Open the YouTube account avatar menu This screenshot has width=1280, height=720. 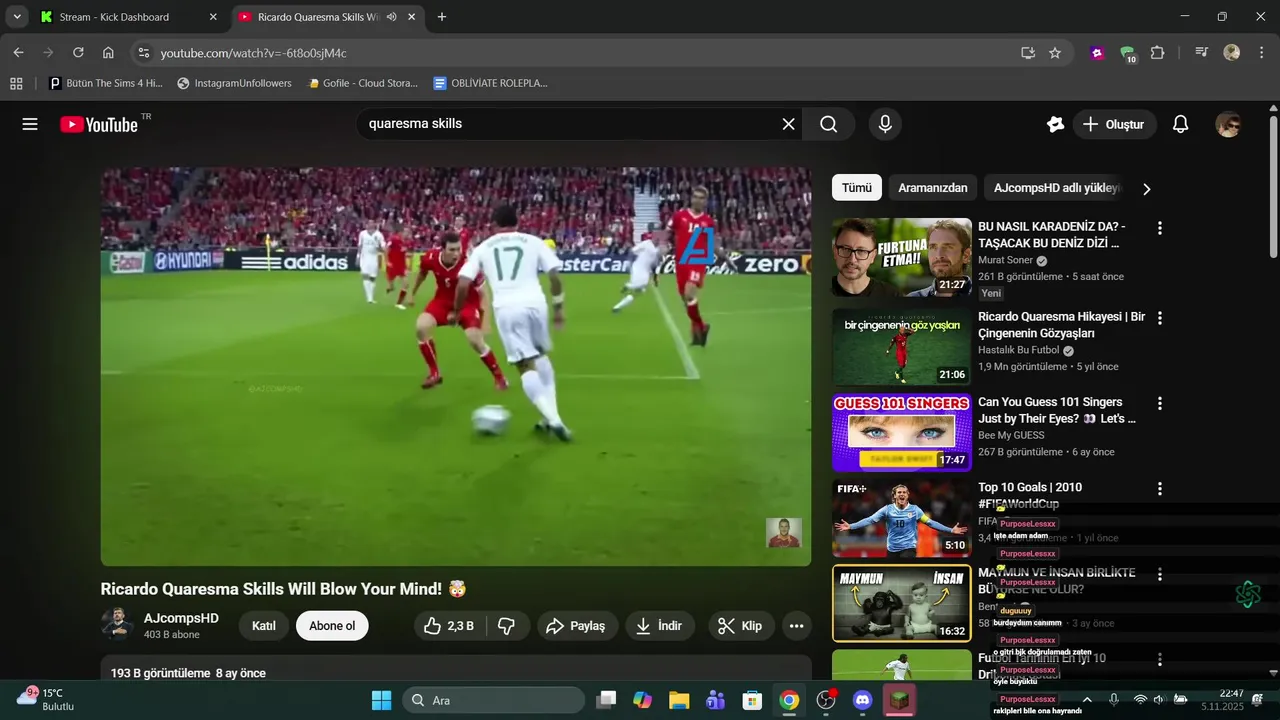1228,124
